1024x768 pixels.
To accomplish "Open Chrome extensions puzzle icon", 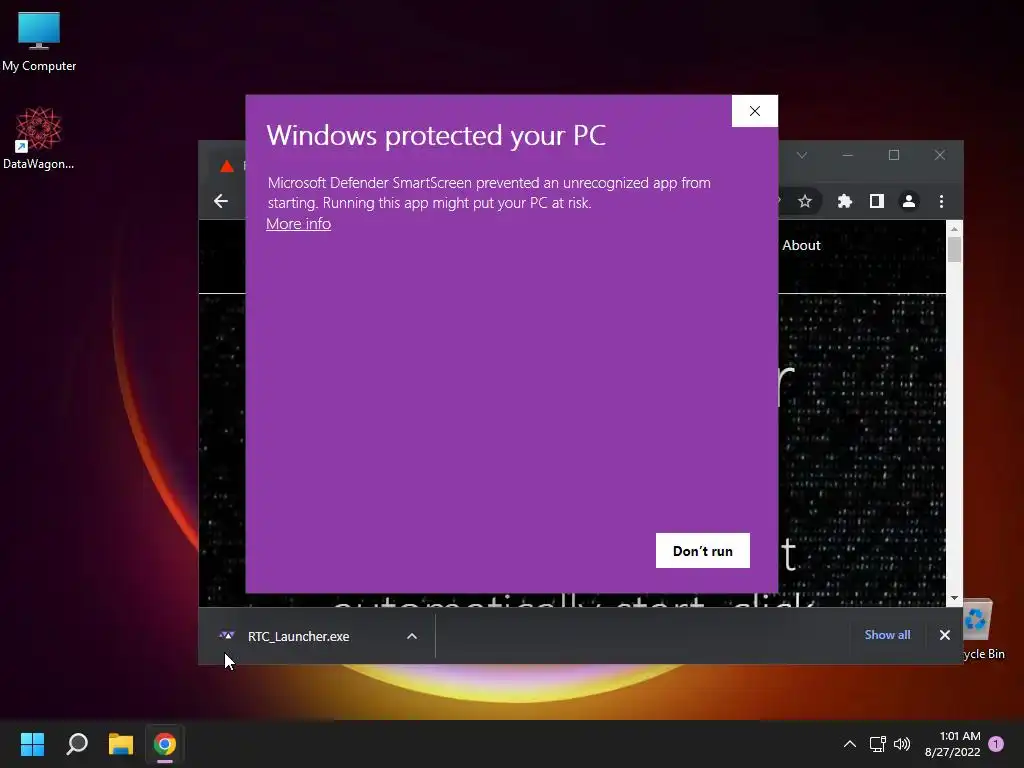I will pos(844,201).
